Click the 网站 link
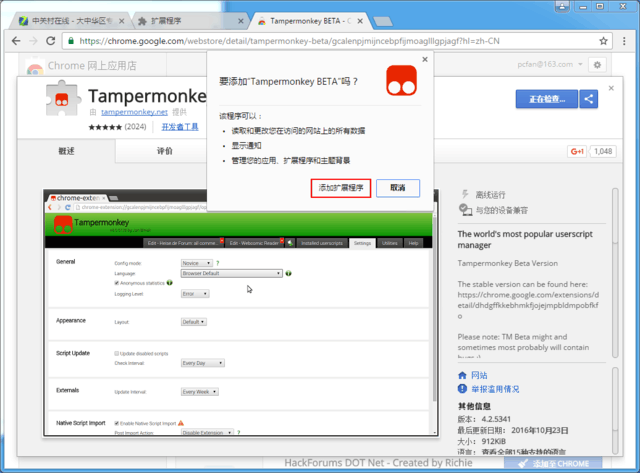 479,375
